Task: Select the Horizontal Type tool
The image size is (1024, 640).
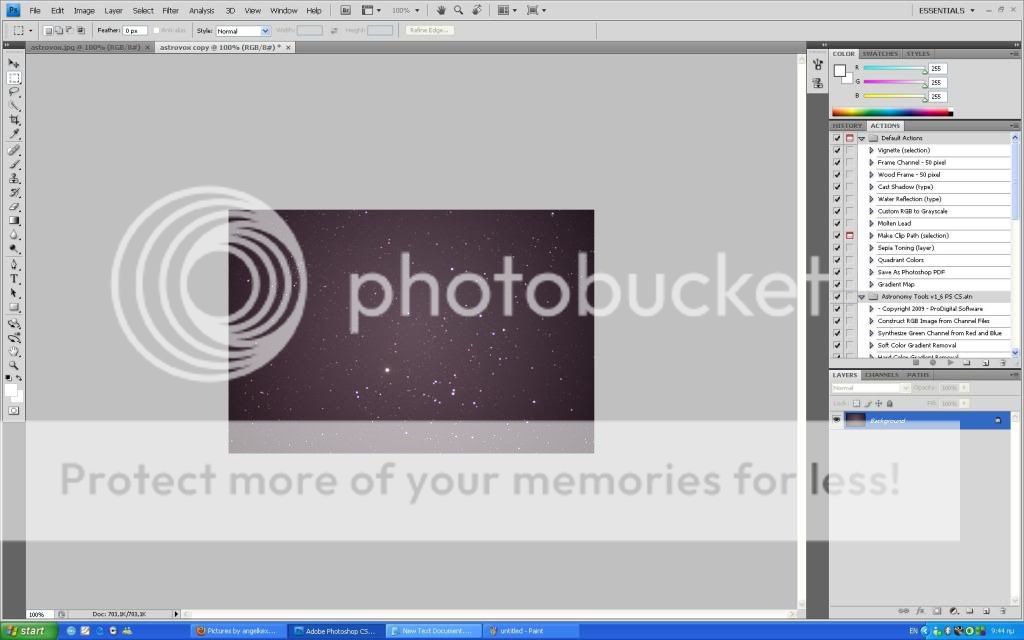Action: click(14, 279)
